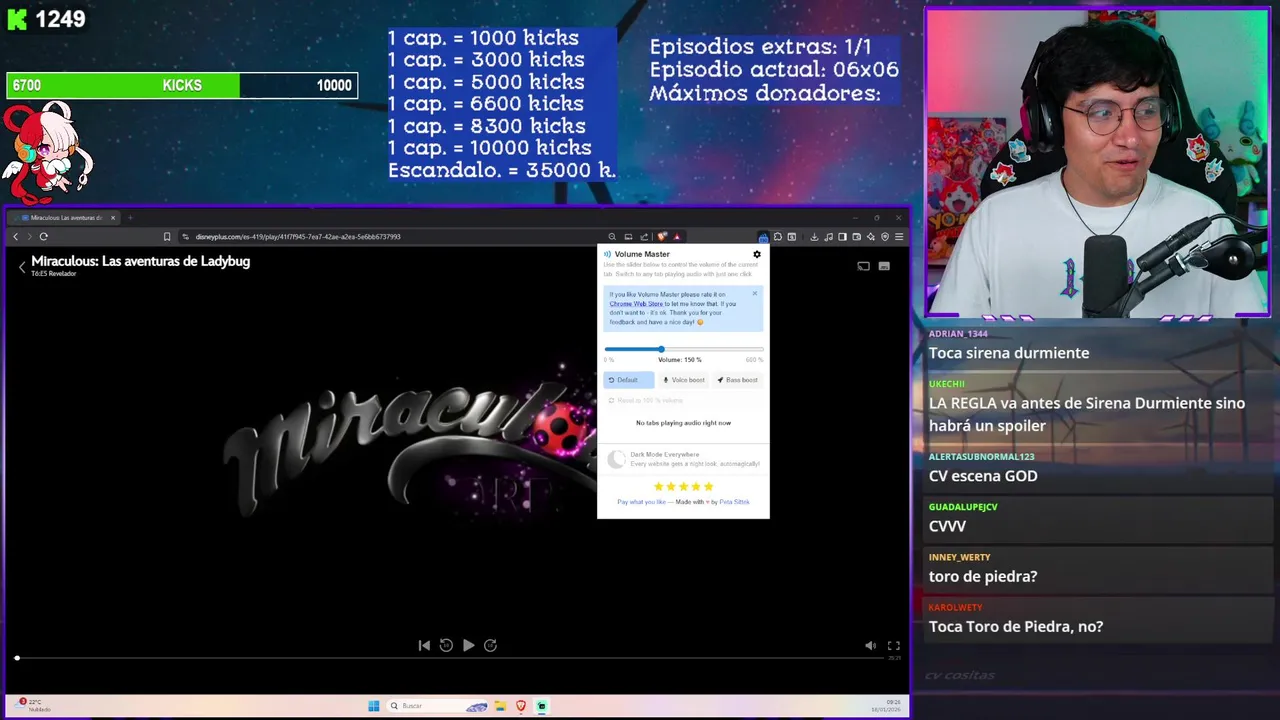Click 'CV escena GOD' chat message

pyautogui.click(x=983, y=476)
